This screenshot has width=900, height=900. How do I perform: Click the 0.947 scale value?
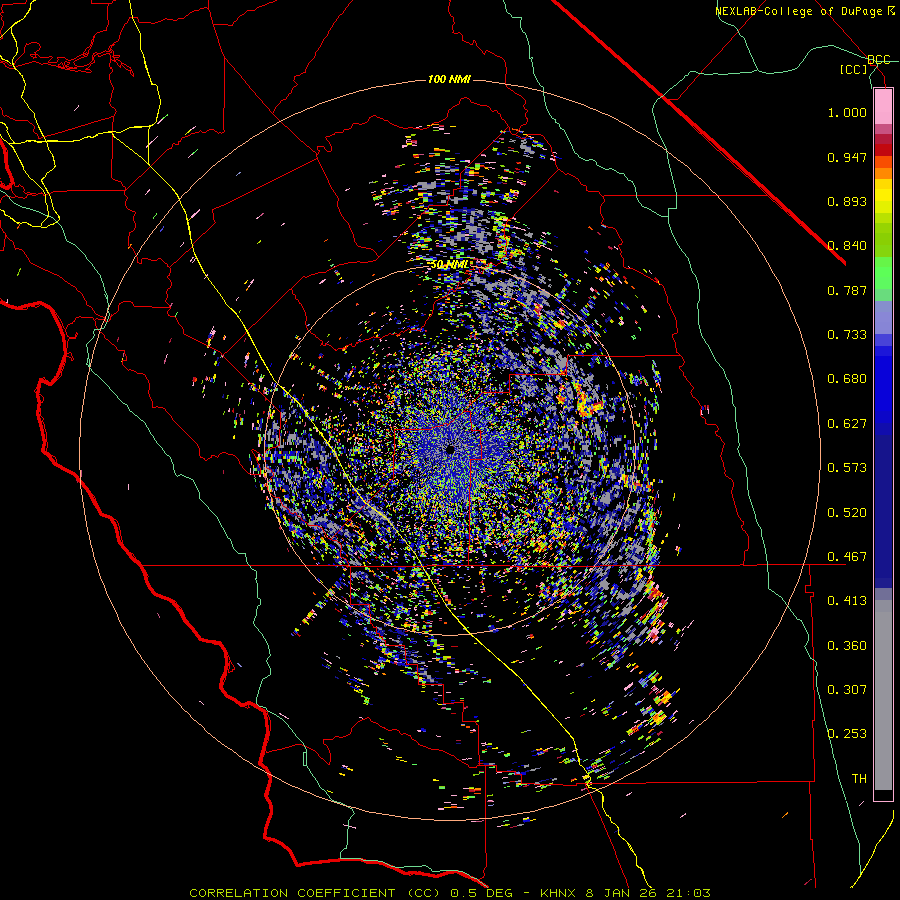pyautogui.click(x=847, y=157)
